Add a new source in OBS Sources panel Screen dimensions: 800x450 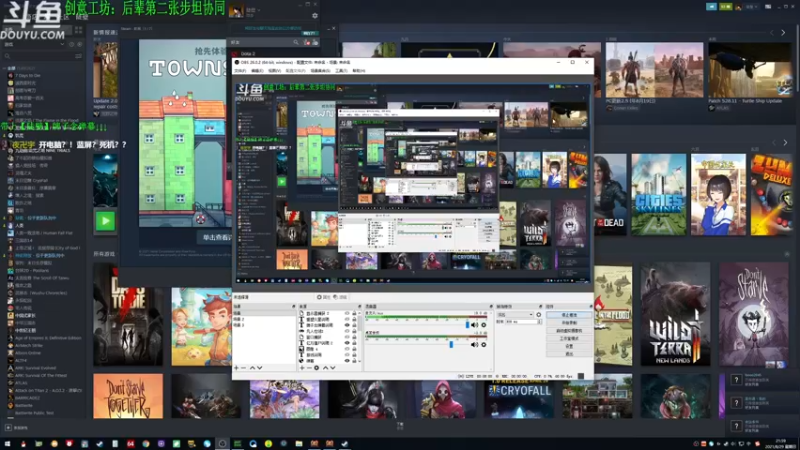coord(302,367)
